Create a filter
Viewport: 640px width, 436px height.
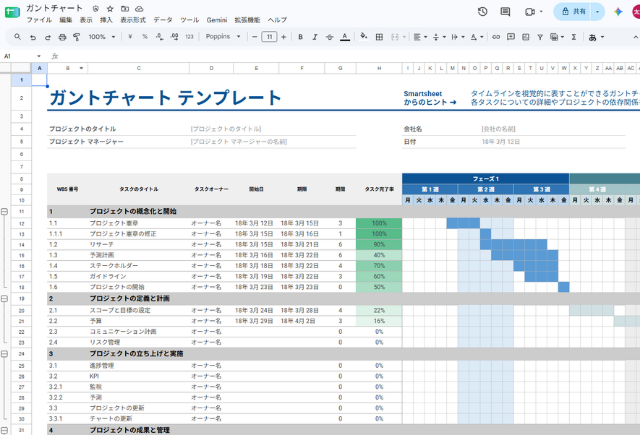(x=540, y=37)
